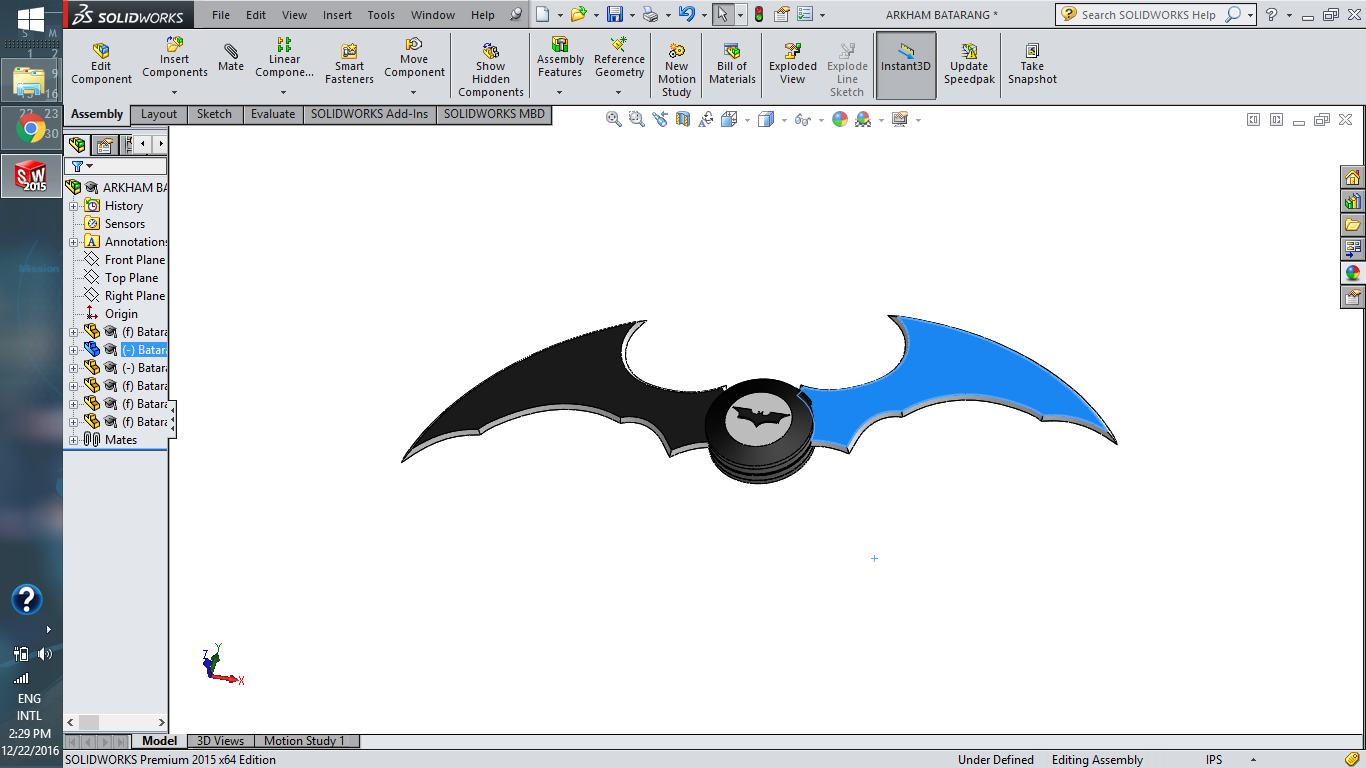Image resolution: width=1366 pixels, height=768 pixels.
Task: Expand the Annotations tree node
Action: [x=73, y=242]
